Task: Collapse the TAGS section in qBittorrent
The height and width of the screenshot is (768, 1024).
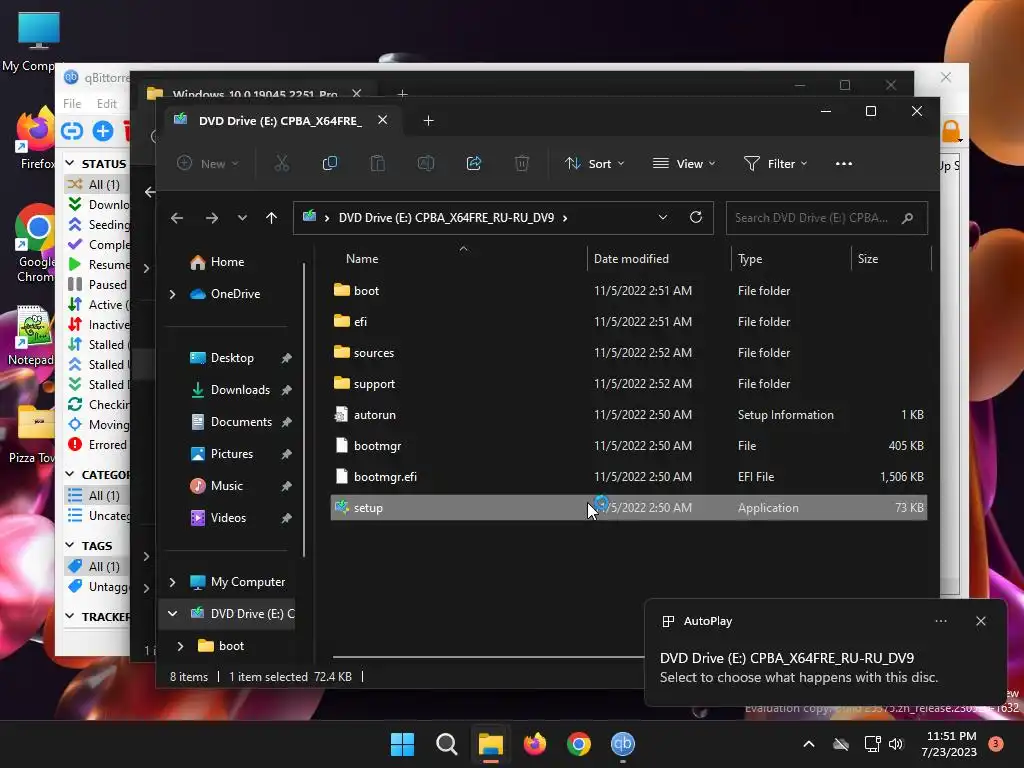Action: click(70, 545)
